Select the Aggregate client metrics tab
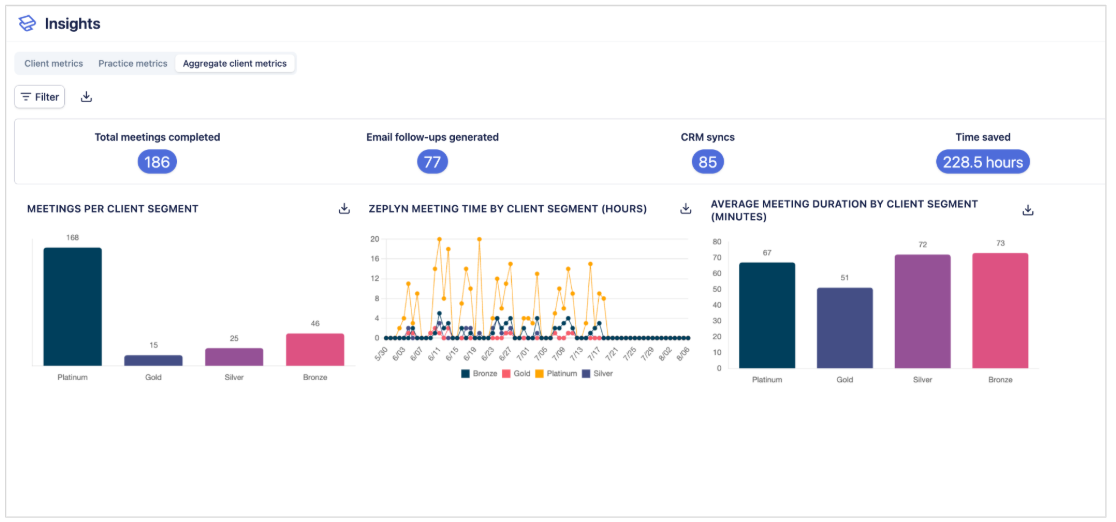Screen dimensions: 1116x522 (x=234, y=64)
